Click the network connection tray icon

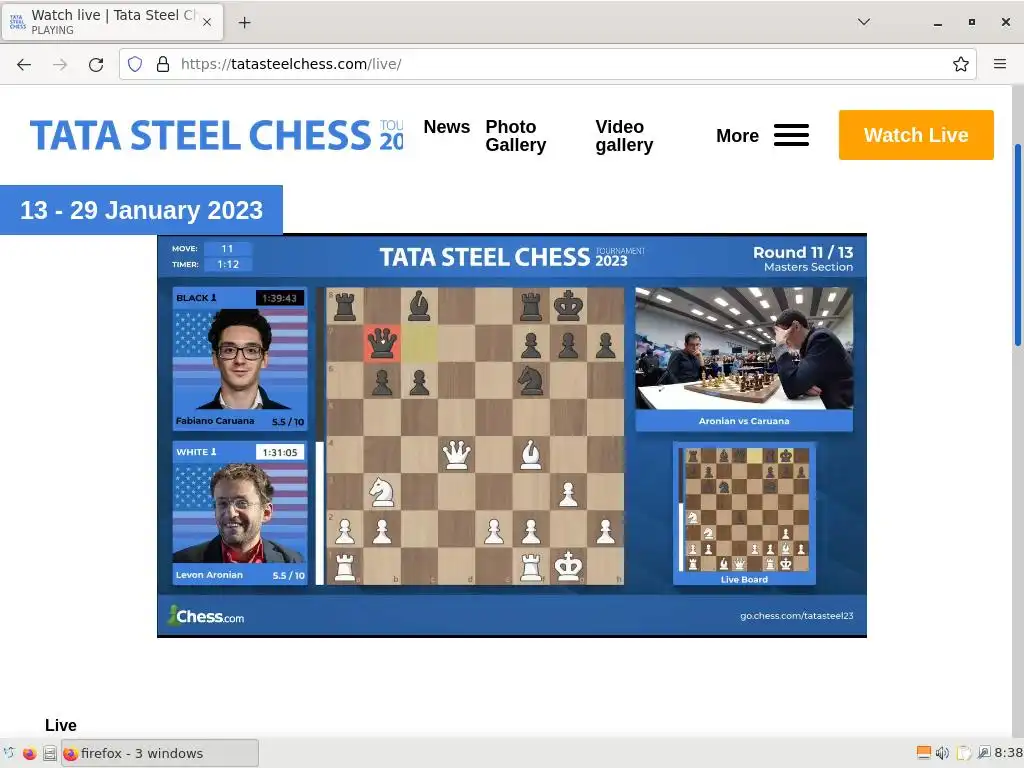point(984,753)
